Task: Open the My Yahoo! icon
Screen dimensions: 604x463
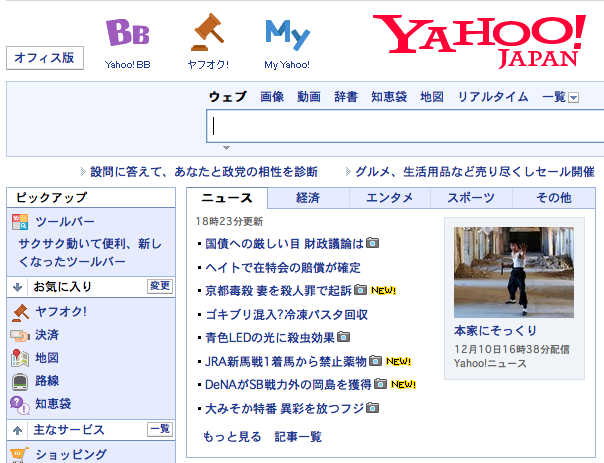Action: pos(287,35)
